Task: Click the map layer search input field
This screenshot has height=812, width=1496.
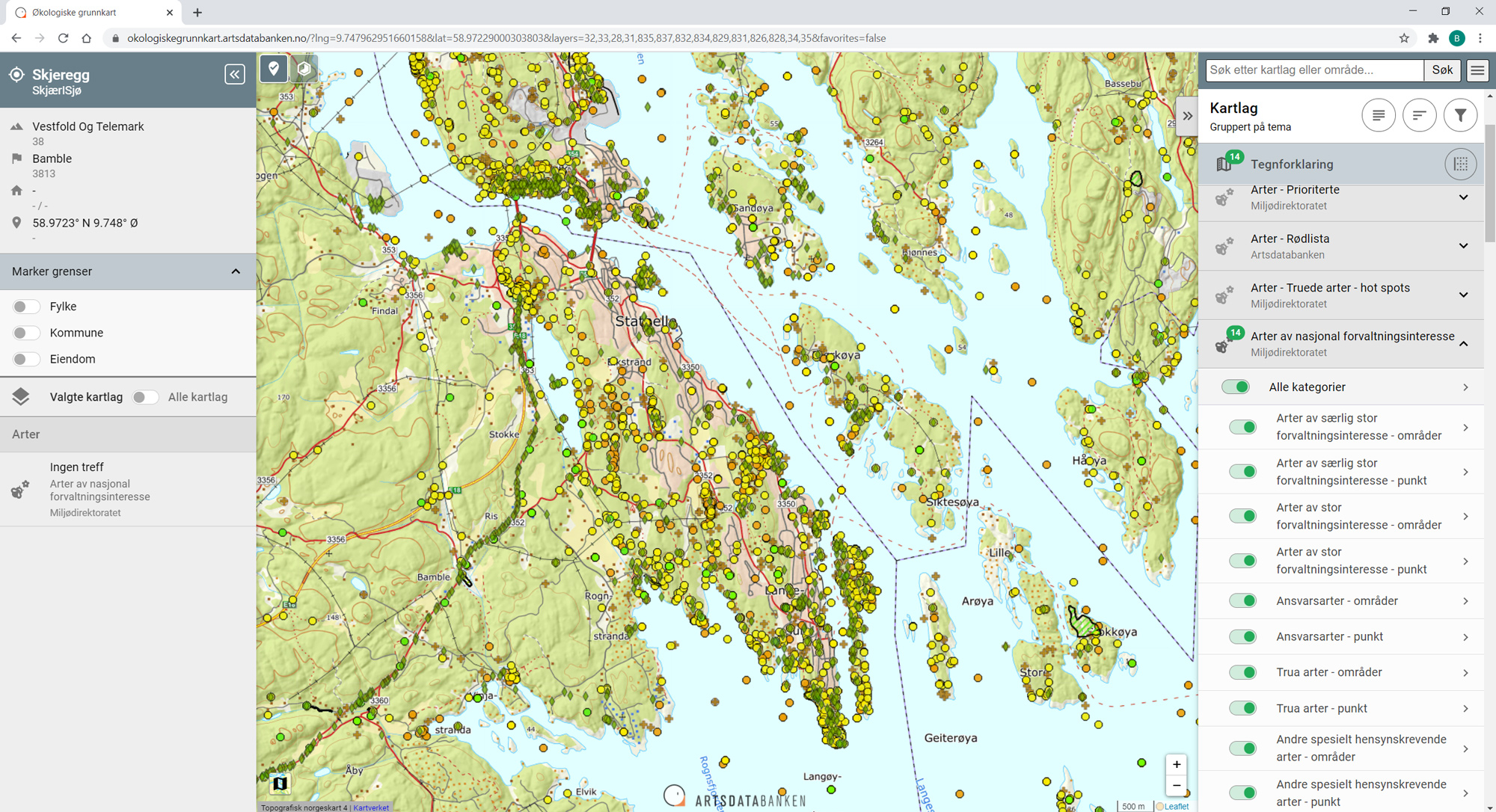Action: pyautogui.click(x=1313, y=70)
